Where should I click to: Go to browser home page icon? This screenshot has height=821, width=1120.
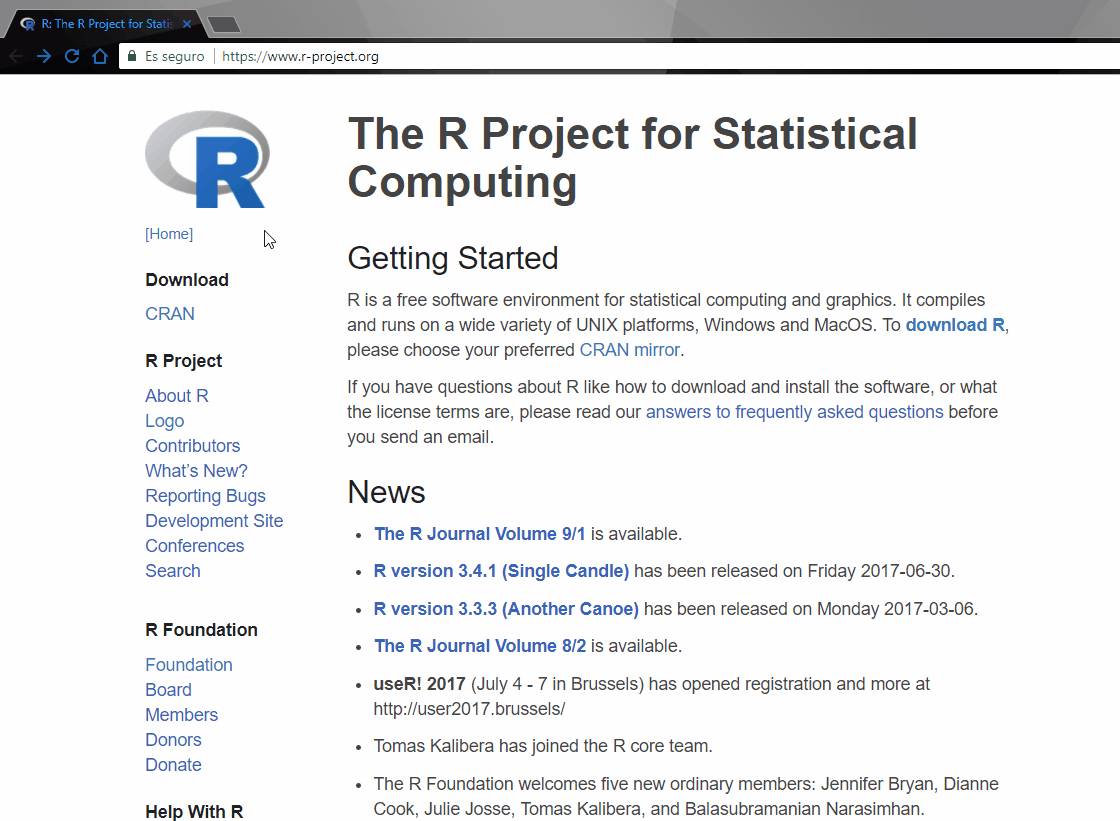(x=100, y=56)
